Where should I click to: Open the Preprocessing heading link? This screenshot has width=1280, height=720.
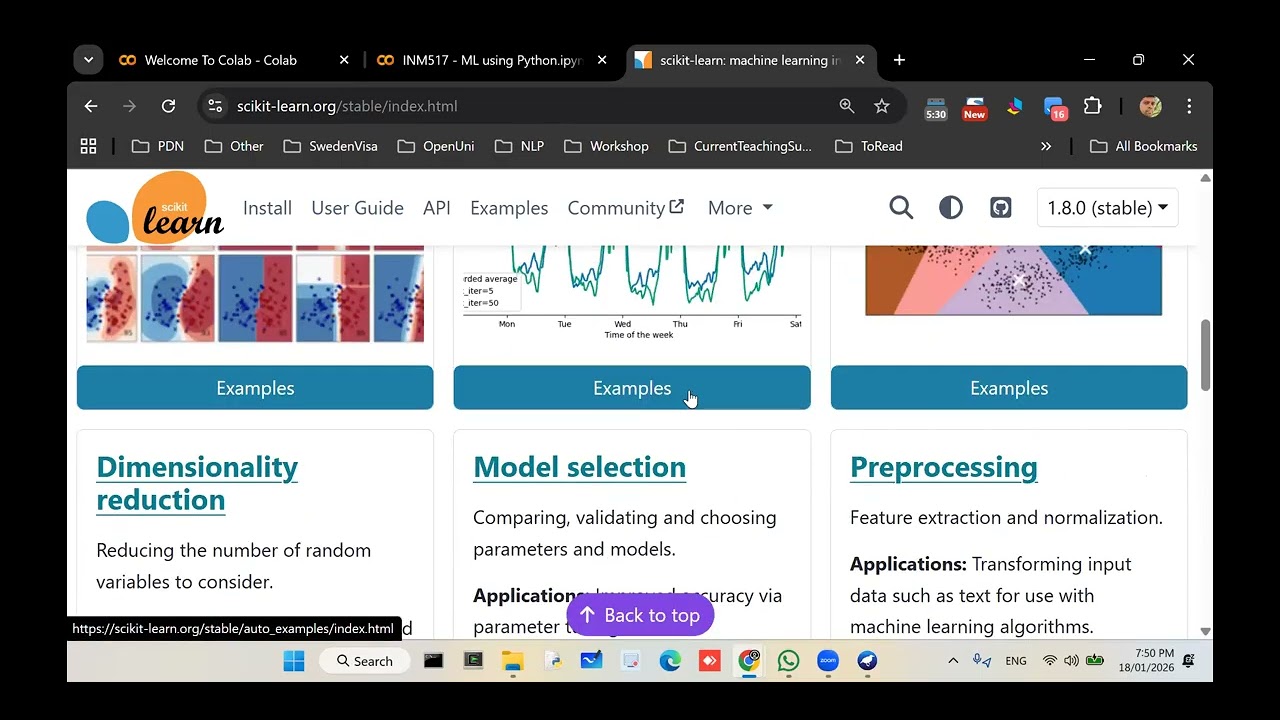[943, 467]
